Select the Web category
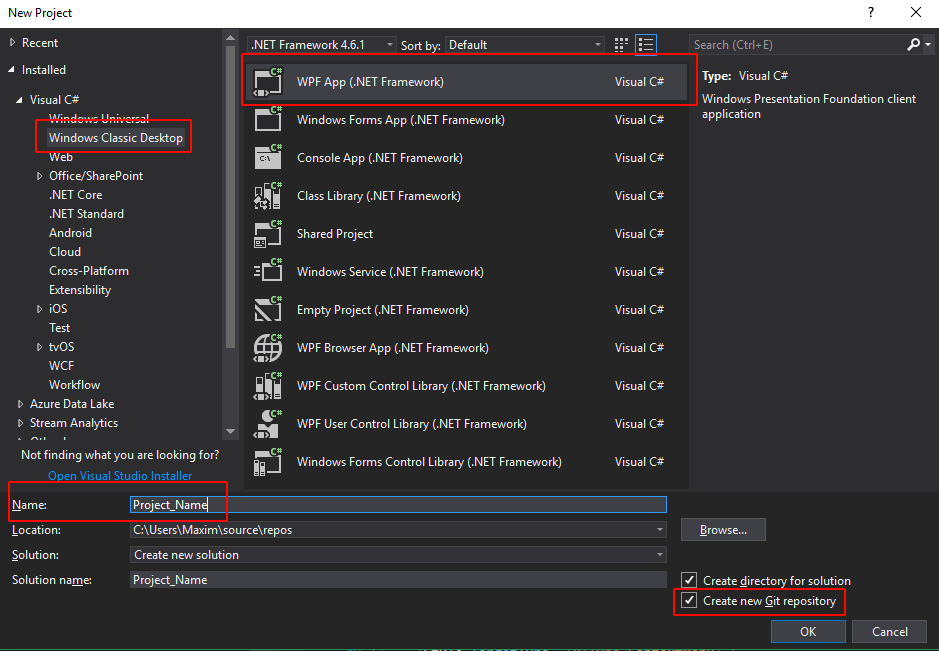Screen dimensions: 939x651 60,157
